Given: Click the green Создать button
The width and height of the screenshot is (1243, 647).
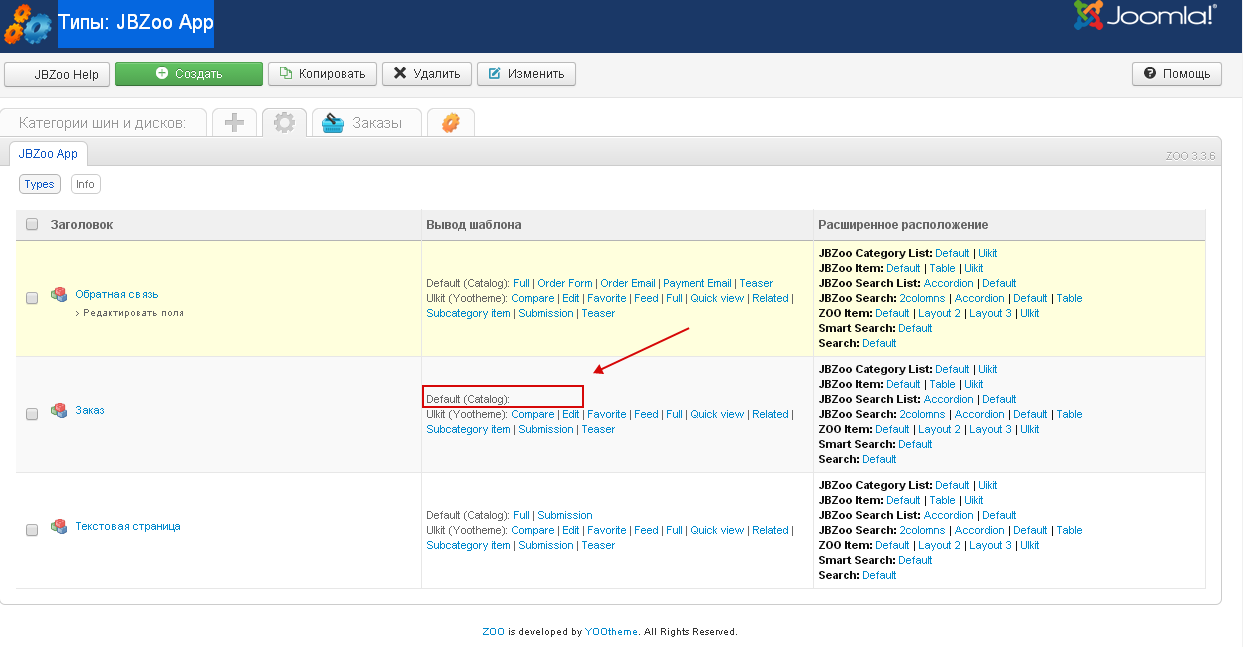Looking at the screenshot, I should (189, 74).
